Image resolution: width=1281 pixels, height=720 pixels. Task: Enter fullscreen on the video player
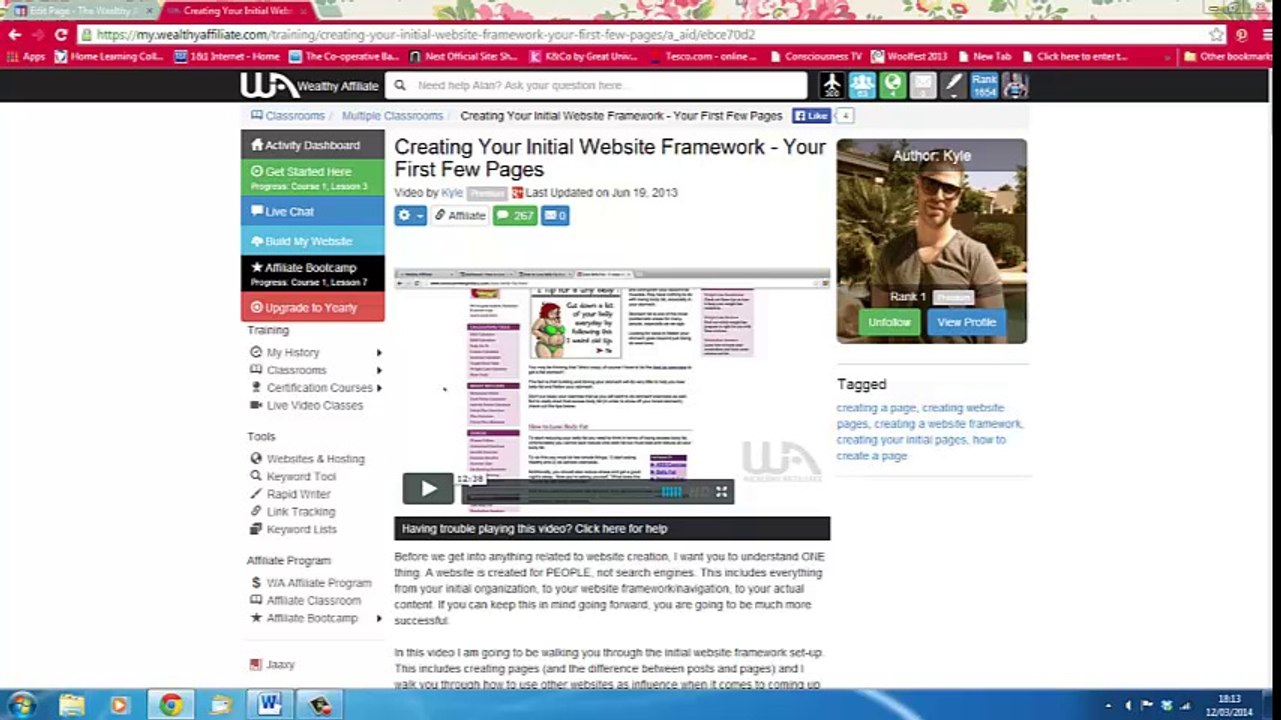(721, 492)
